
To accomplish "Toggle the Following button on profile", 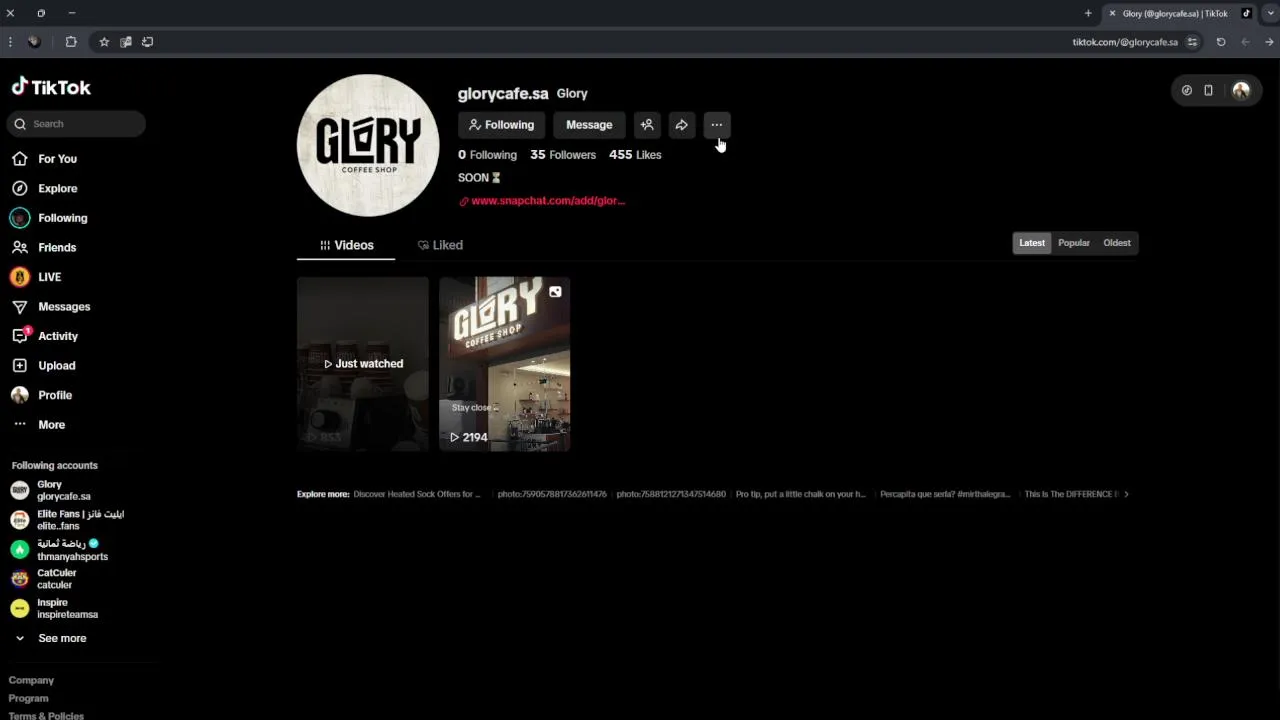I will [x=501, y=125].
